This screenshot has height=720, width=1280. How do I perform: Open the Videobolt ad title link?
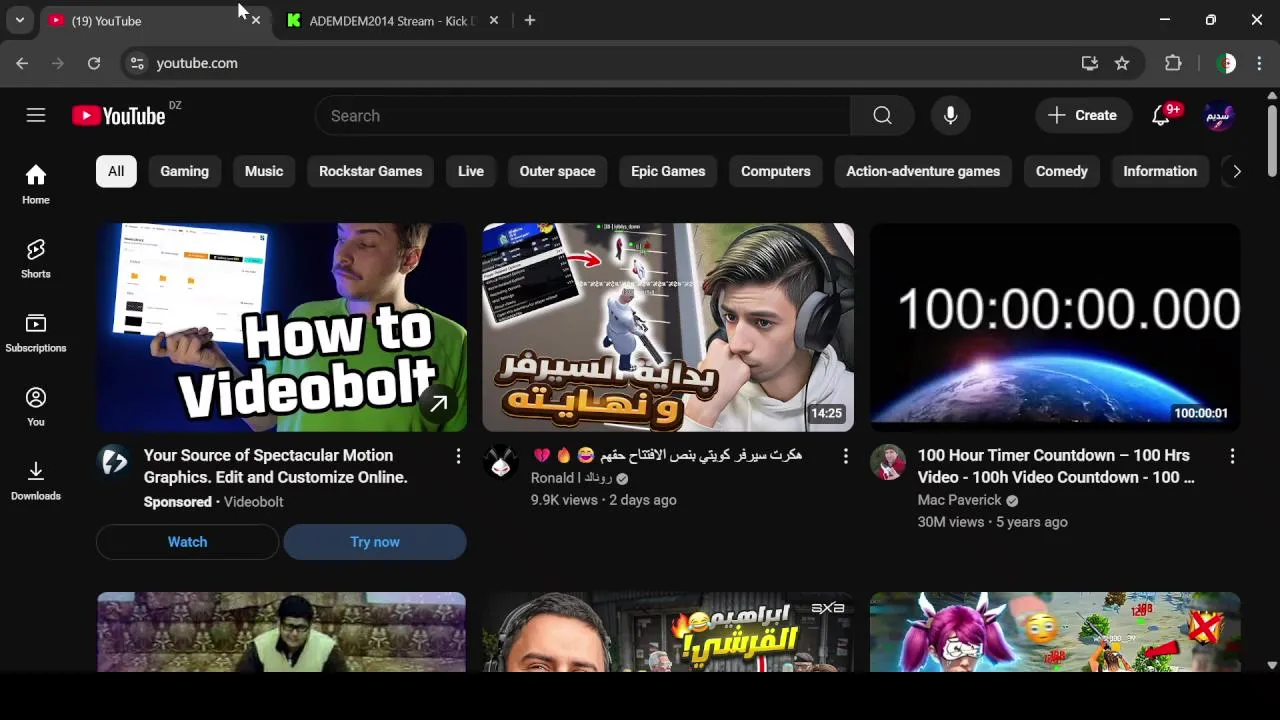276,466
